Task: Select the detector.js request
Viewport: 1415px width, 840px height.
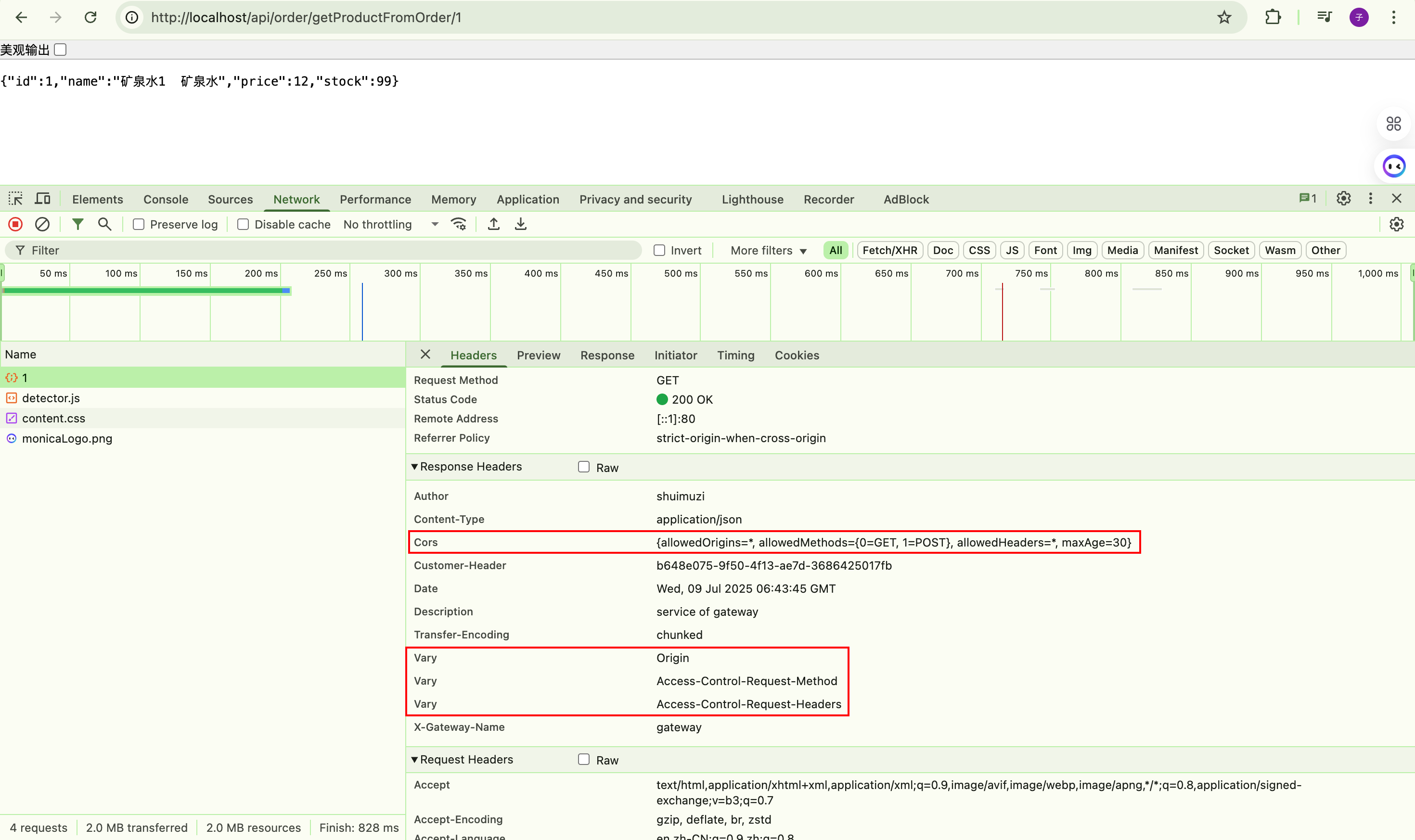Action: pos(202,398)
